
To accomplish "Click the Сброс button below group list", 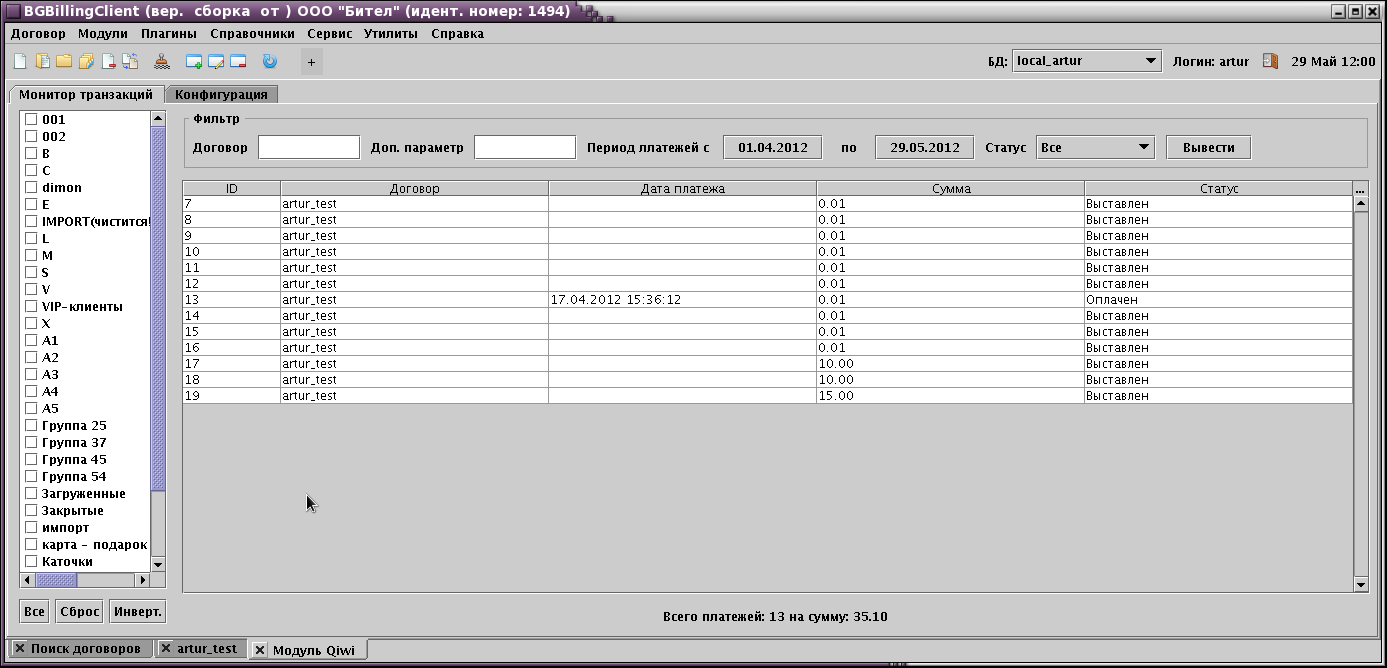I will (x=80, y=612).
